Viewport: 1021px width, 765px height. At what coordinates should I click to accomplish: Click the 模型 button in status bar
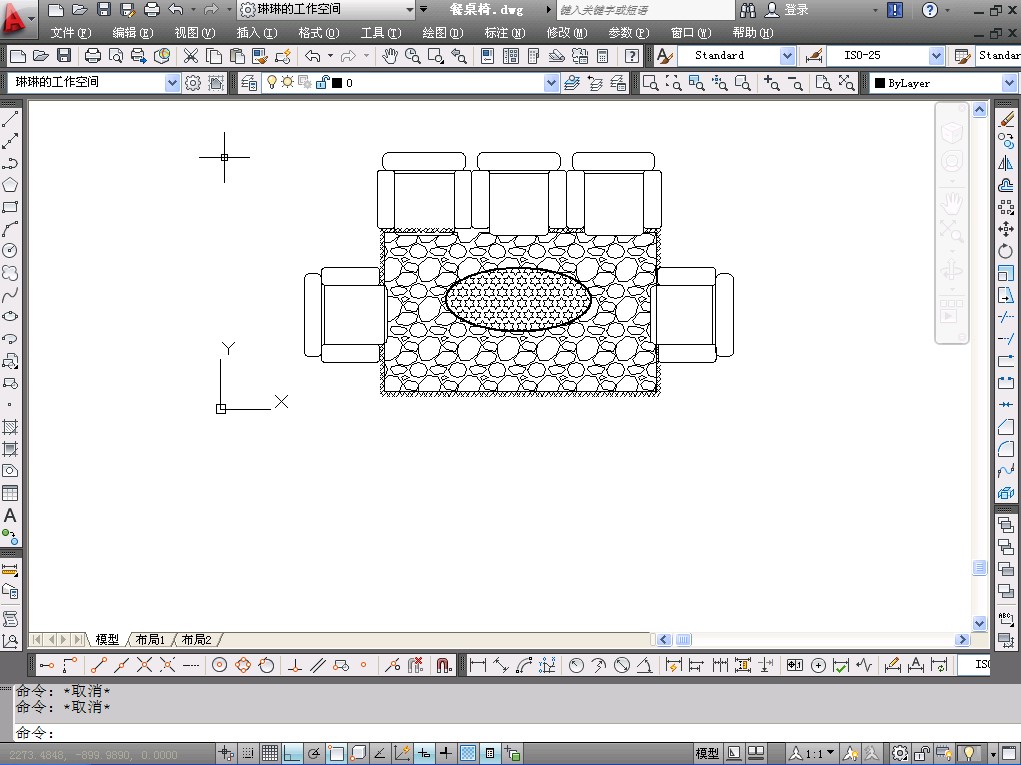point(706,753)
